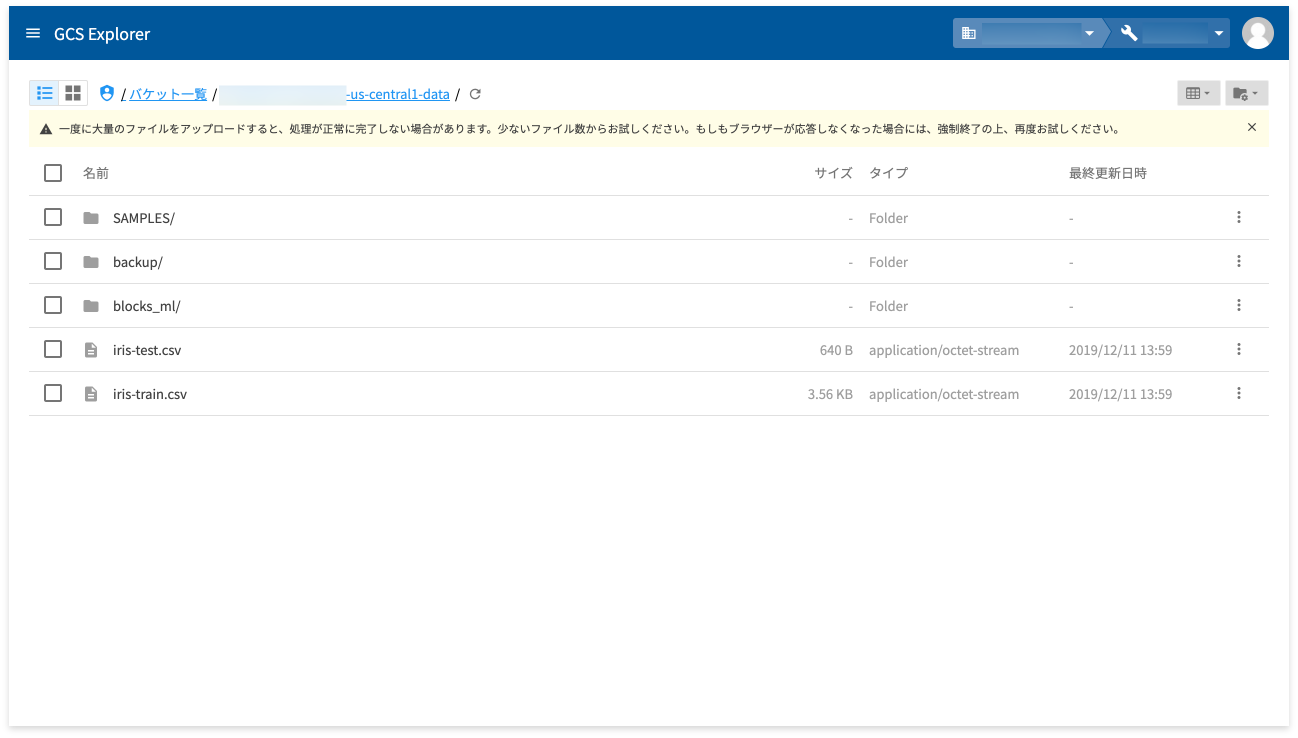
Task: Click the iris-train.csv file icon
Action: coord(91,394)
